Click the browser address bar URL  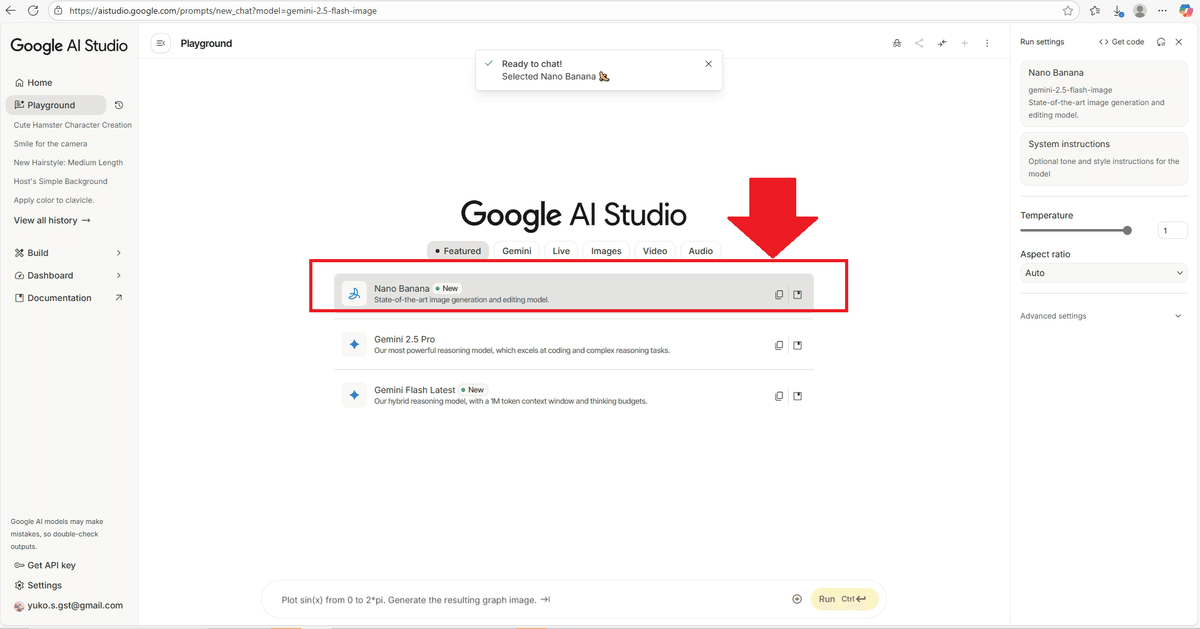[x=223, y=11]
